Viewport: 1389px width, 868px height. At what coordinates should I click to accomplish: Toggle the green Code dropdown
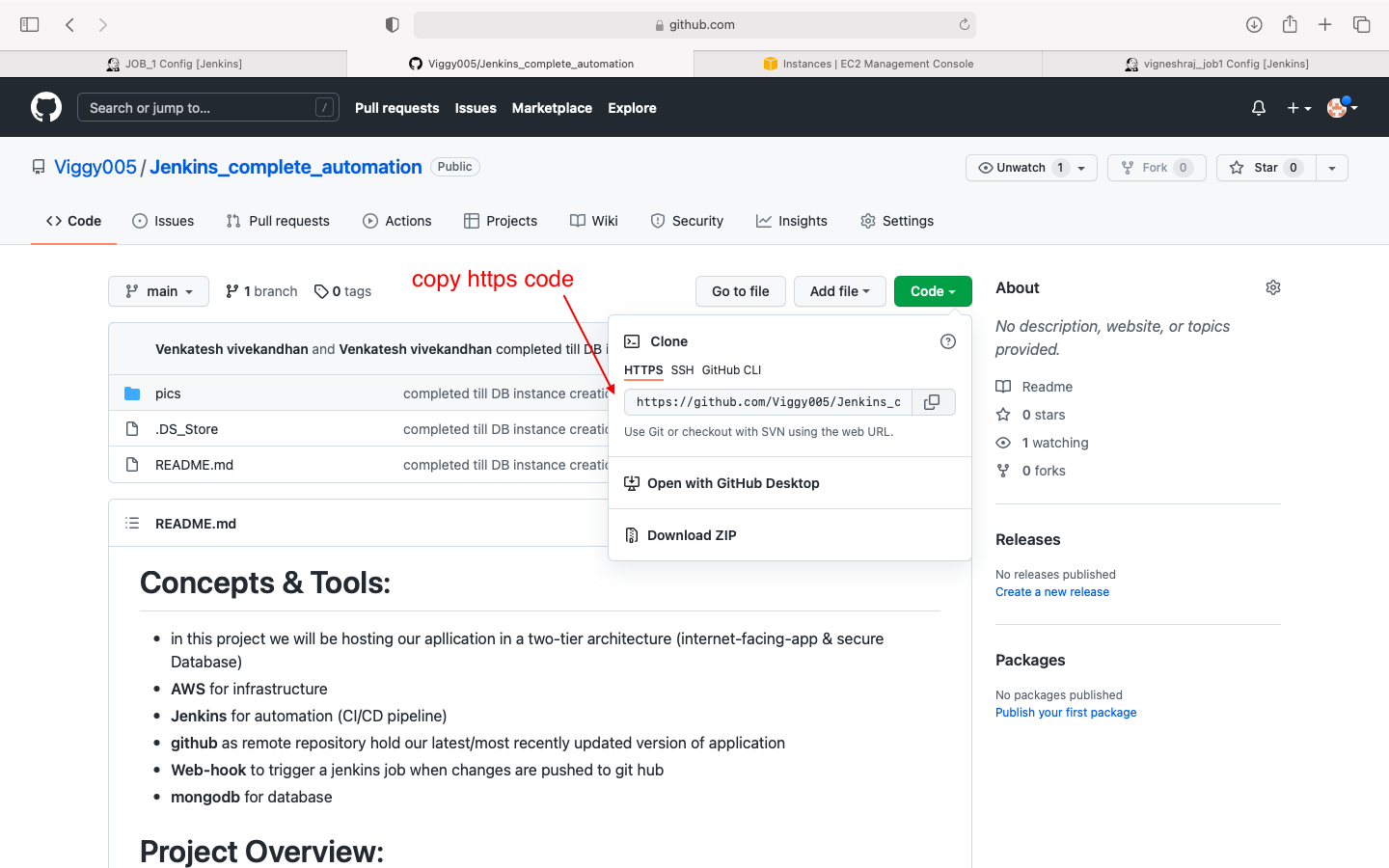[x=933, y=291]
